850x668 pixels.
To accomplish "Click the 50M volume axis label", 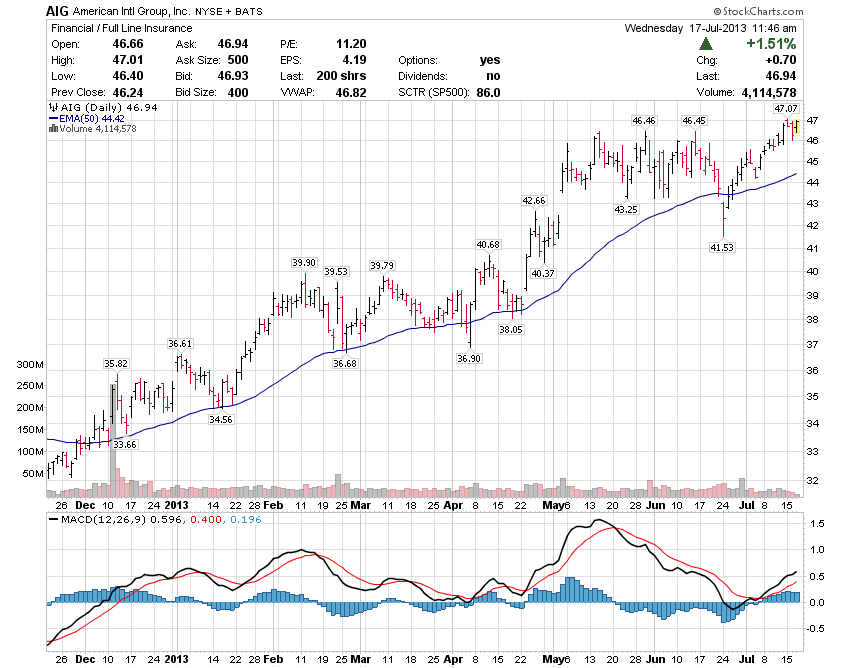I will [33, 474].
